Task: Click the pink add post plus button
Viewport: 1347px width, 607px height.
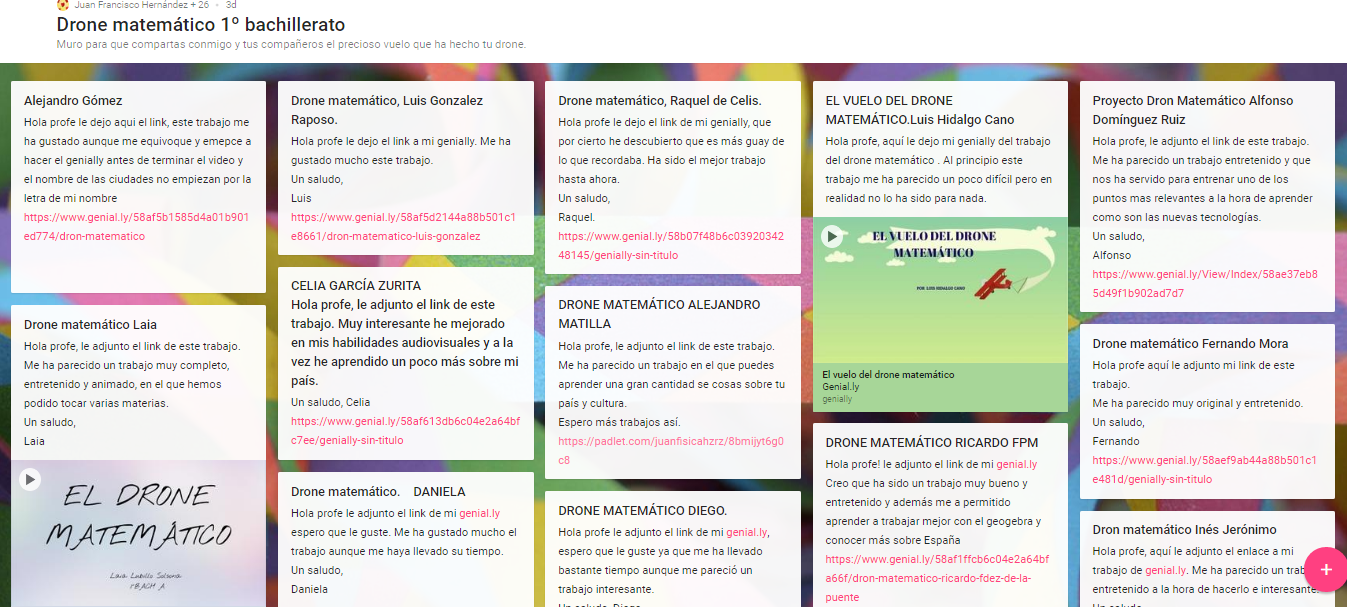Action: (x=1326, y=569)
